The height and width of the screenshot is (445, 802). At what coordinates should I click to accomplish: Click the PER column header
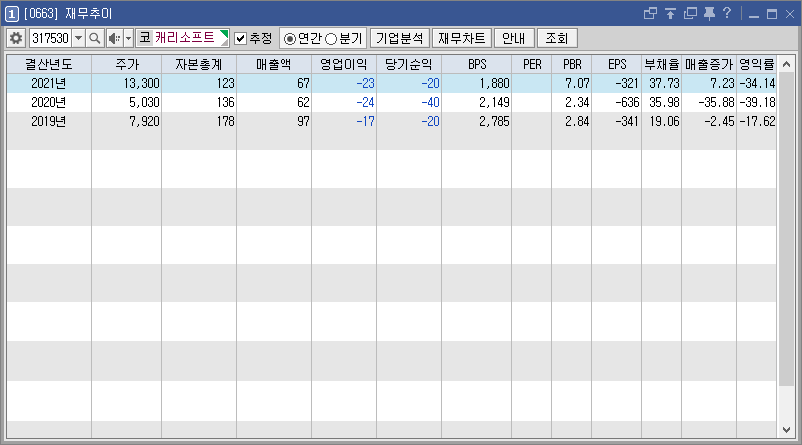point(532,64)
